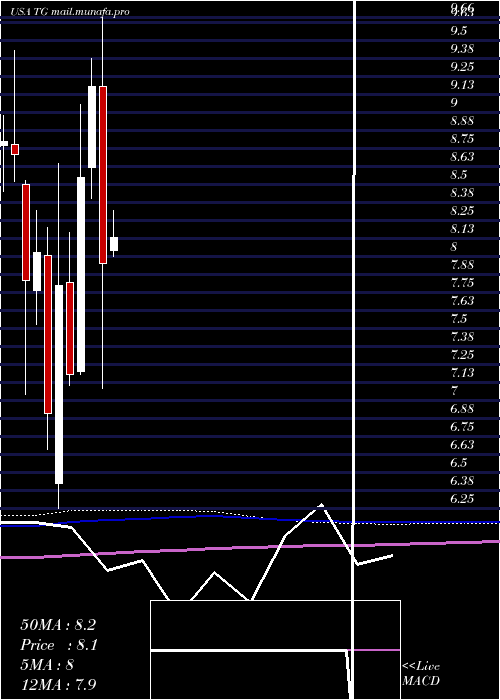Click the 8.13 price axis label
This screenshot has width=500, height=700.
462,229
